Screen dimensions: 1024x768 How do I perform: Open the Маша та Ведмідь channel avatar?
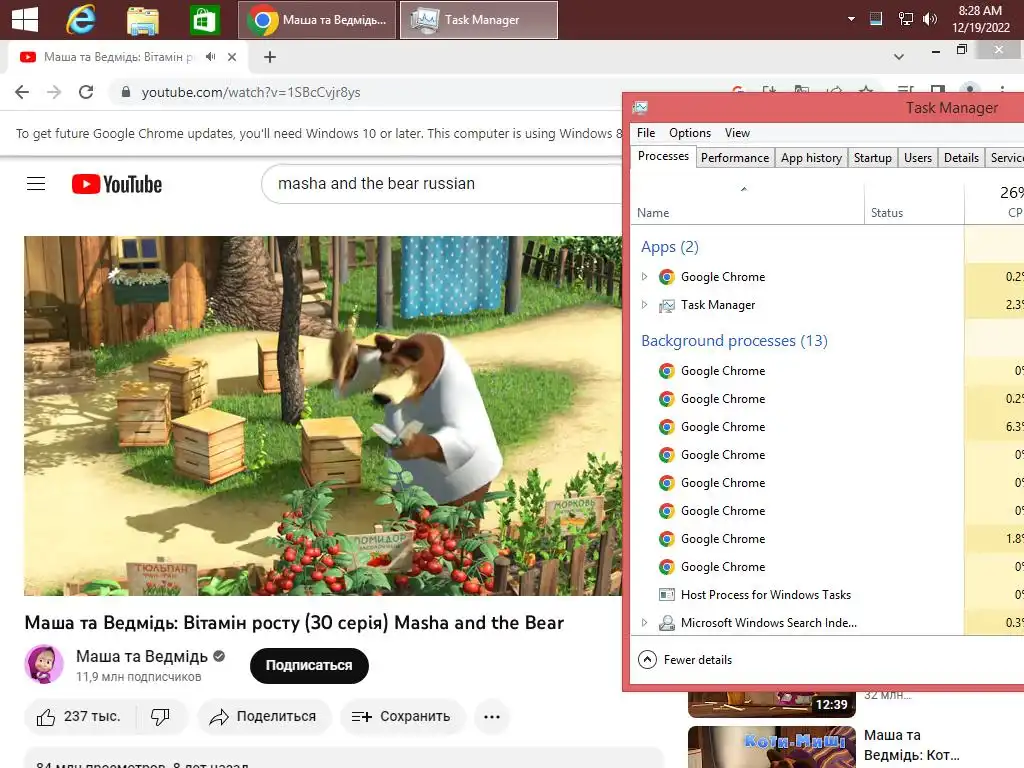point(44,664)
